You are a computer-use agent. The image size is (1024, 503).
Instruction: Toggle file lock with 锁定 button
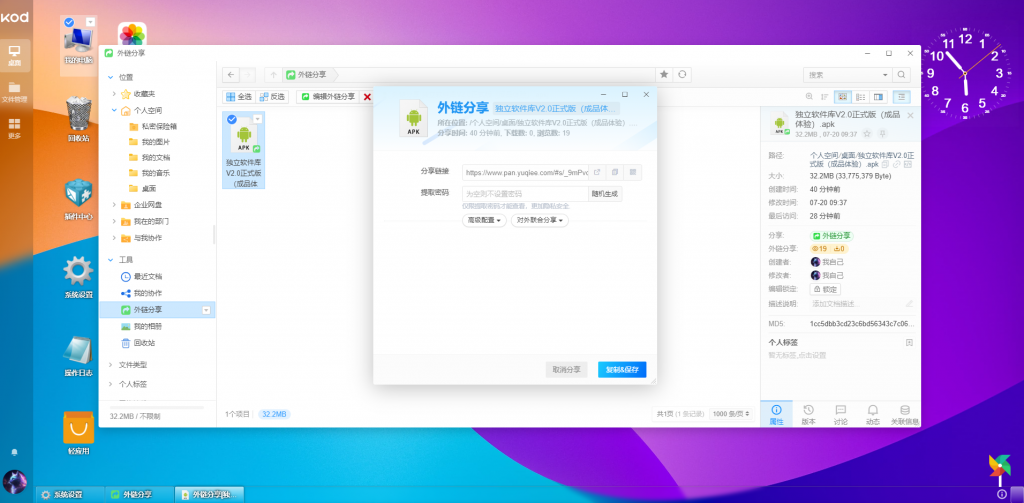coord(825,289)
